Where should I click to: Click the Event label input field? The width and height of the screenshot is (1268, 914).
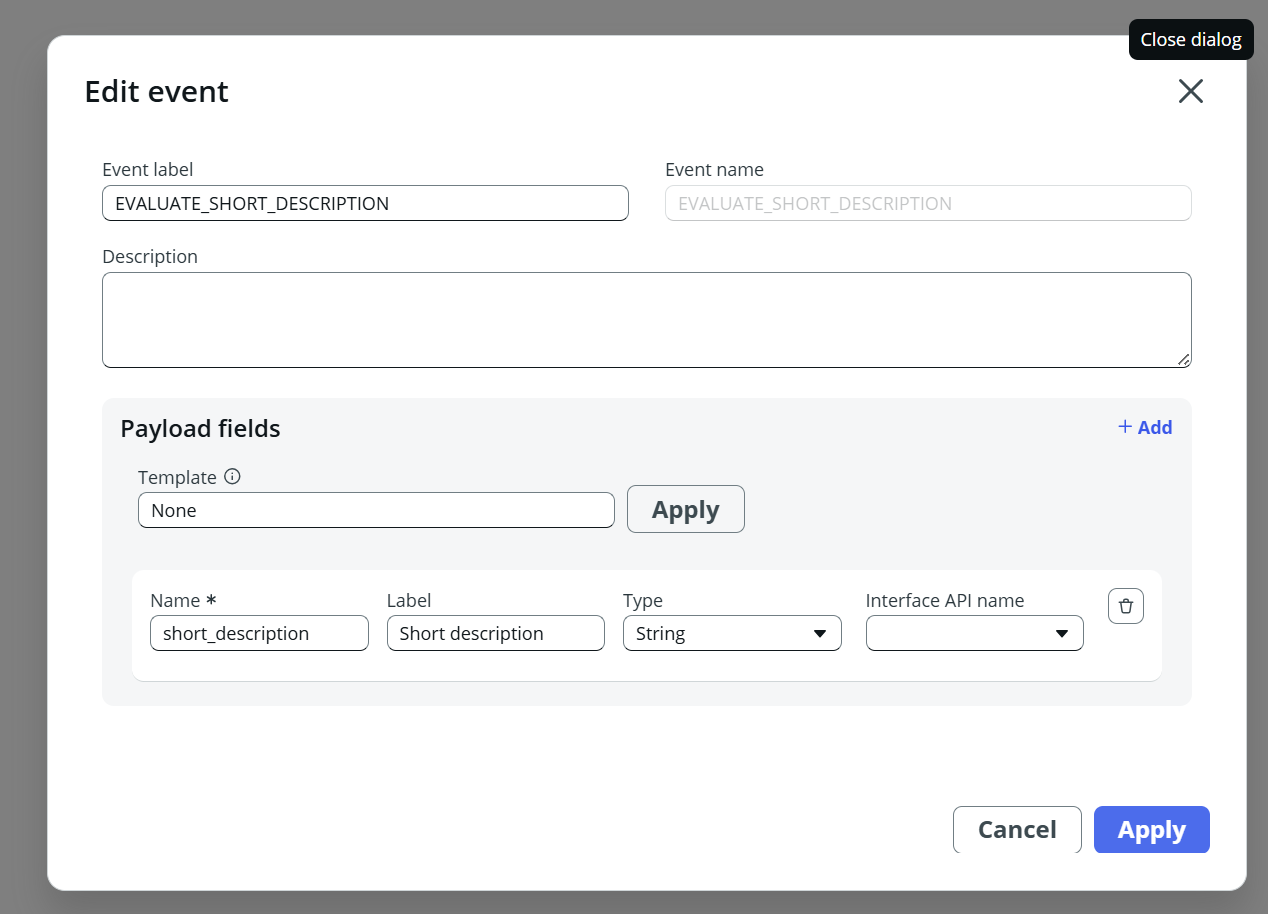365,203
